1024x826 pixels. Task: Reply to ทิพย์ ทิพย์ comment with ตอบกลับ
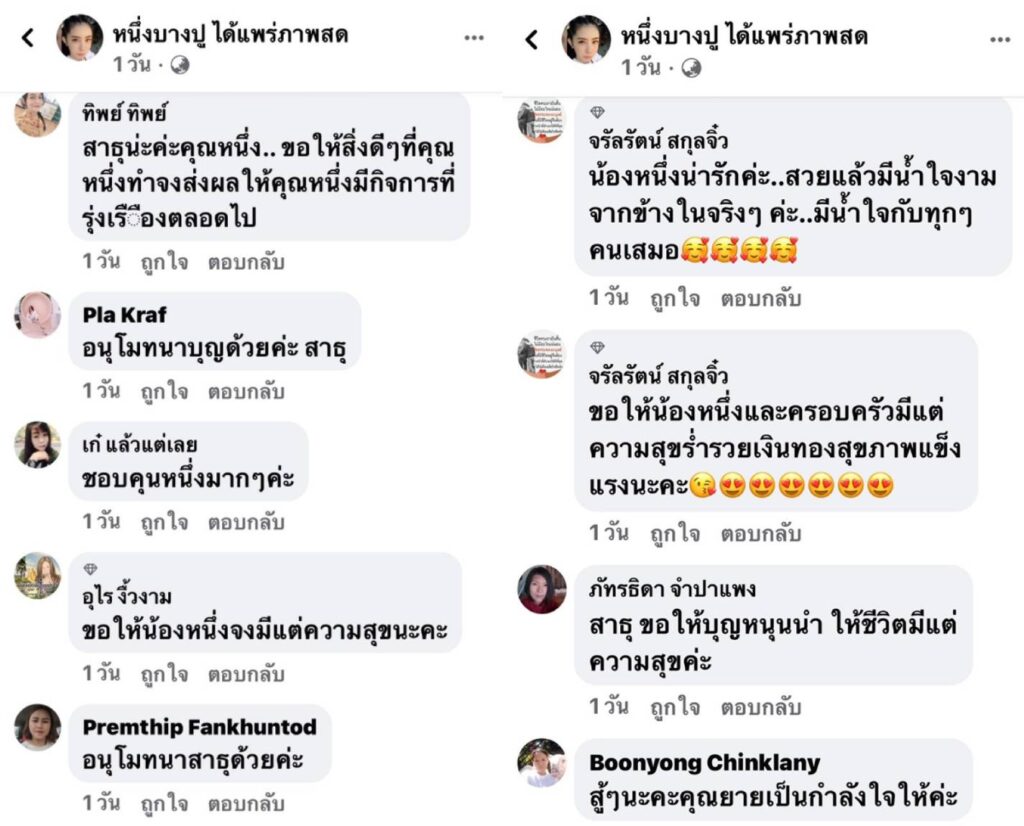click(246, 262)
